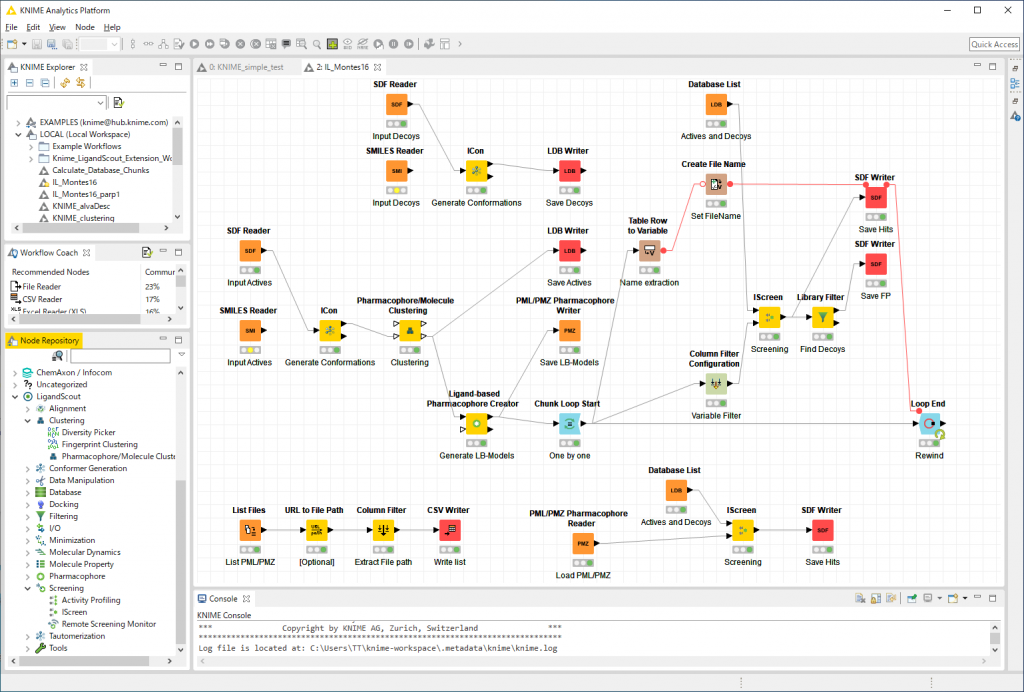
Task: Select the List Files node icon
Action: click(x=250, y=530)
